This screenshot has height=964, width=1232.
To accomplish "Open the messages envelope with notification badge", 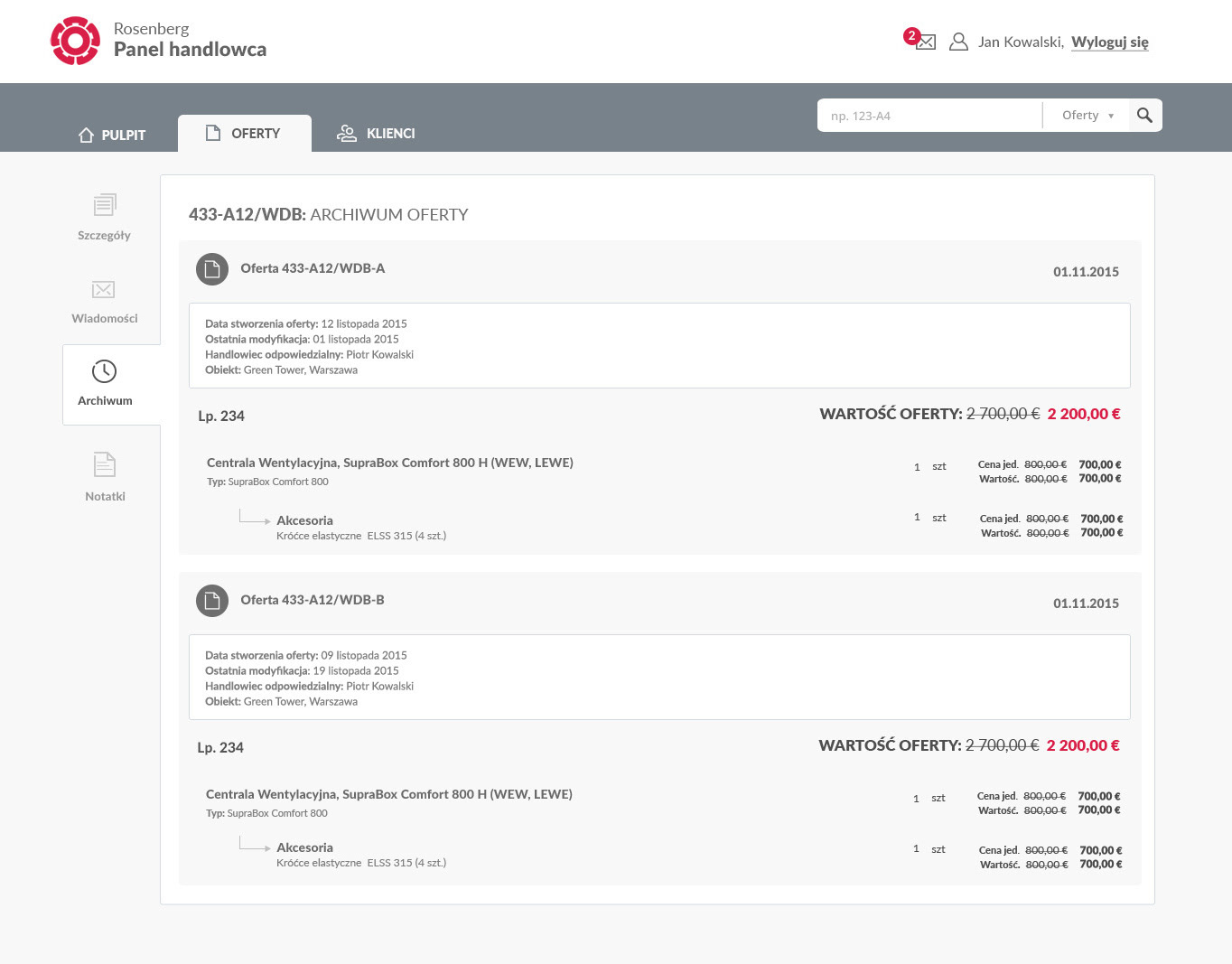I will [x=924, y=42].
